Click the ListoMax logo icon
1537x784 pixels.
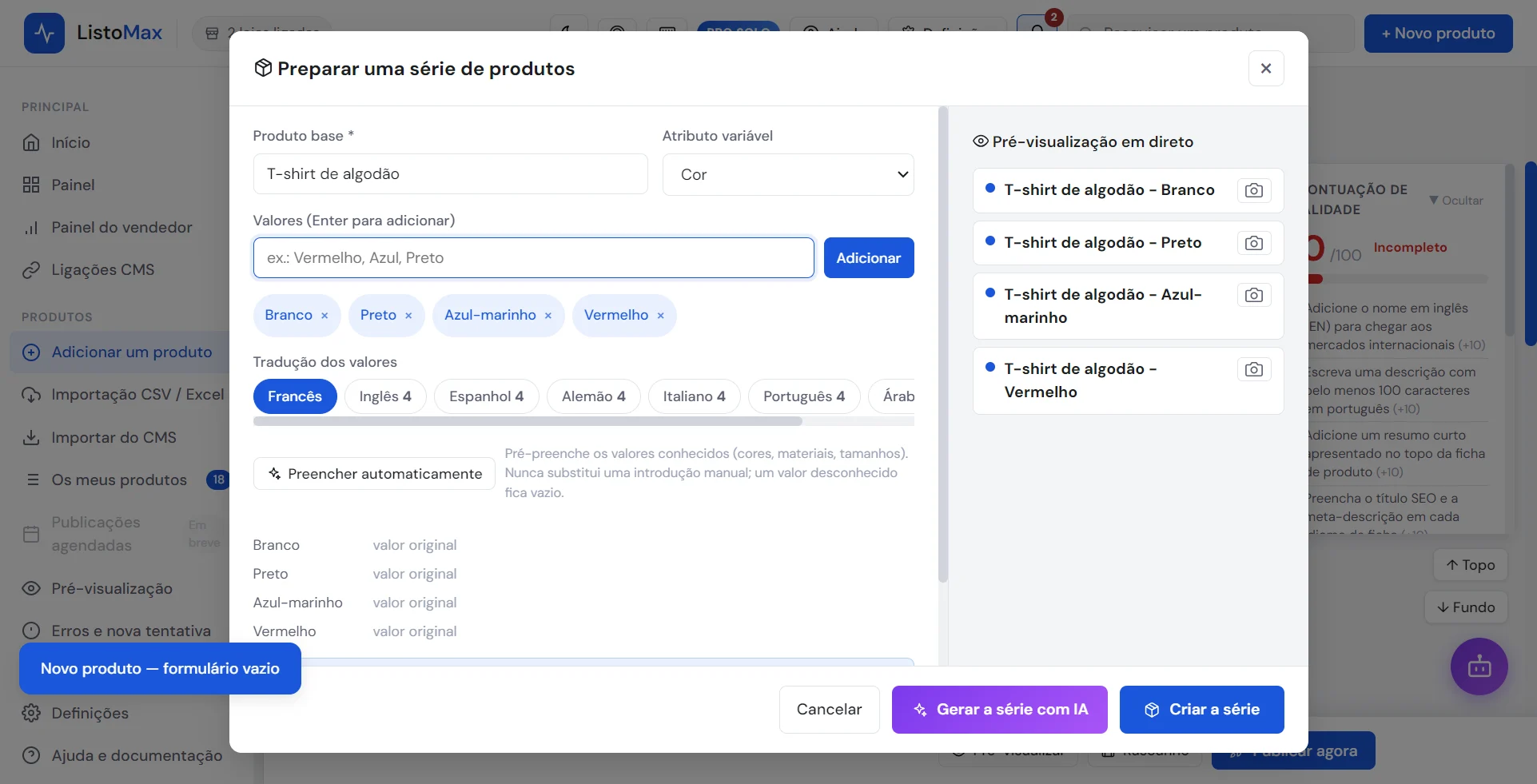point(44,33)
